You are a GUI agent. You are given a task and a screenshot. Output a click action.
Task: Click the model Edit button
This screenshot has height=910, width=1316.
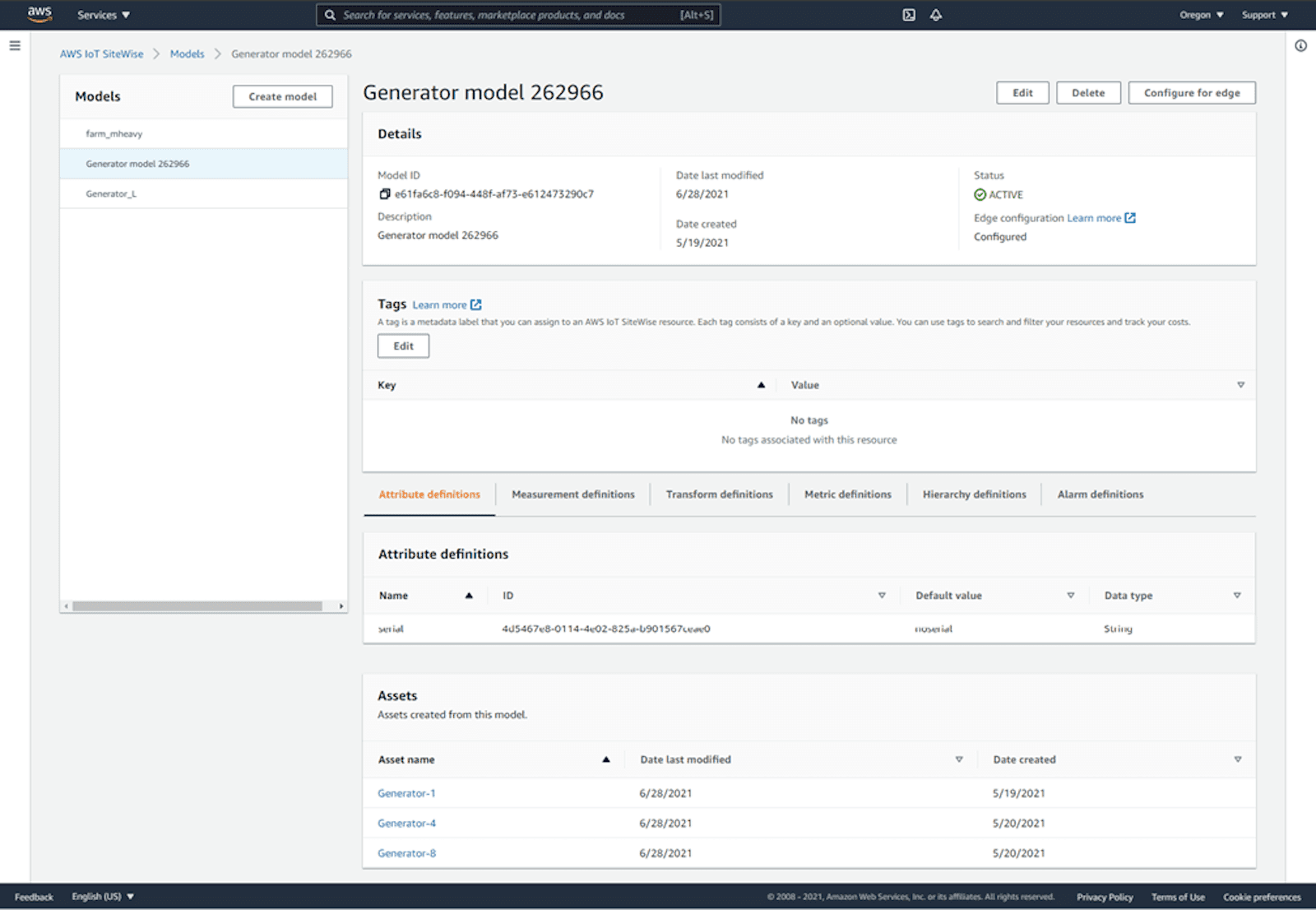pos(1022,93)
